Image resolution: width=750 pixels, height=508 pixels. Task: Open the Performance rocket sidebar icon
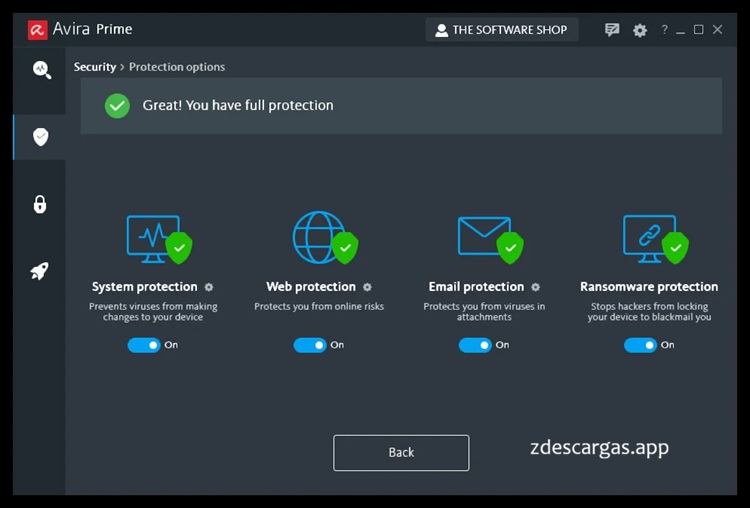click(40, 271)
